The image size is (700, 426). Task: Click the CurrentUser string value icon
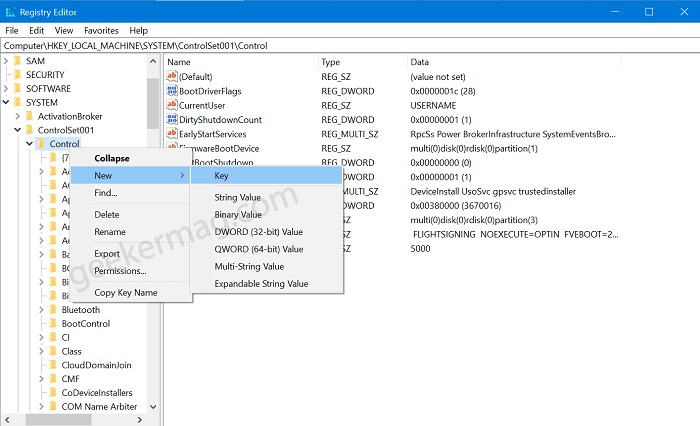click(172, 105)
